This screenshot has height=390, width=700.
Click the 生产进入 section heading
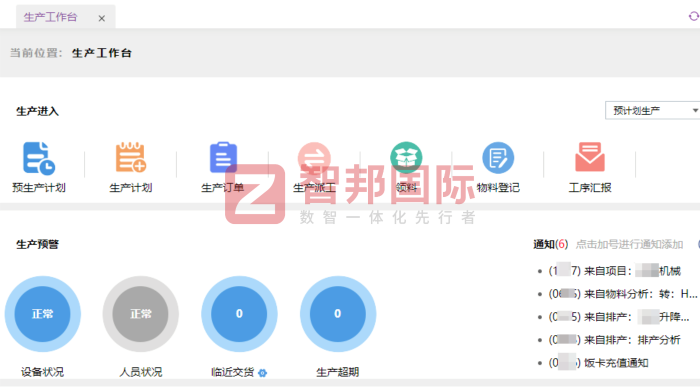(38, 112)
